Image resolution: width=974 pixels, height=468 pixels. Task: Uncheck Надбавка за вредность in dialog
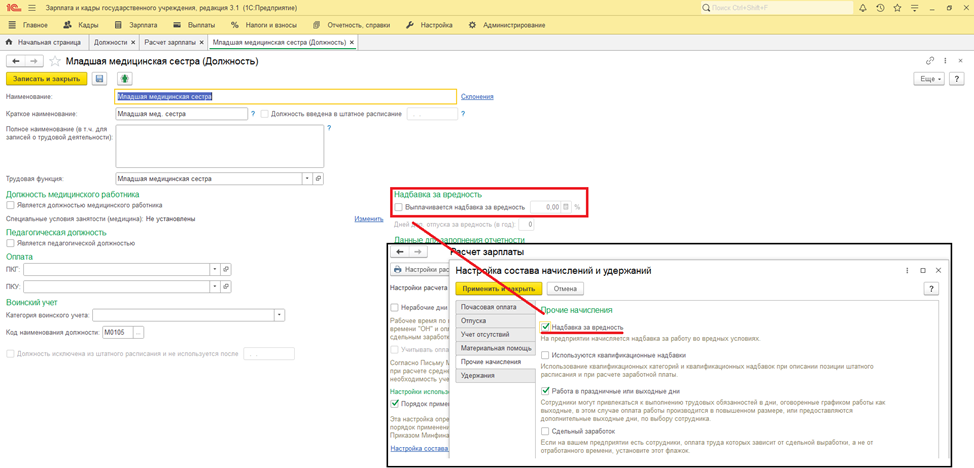click(545, 326)
